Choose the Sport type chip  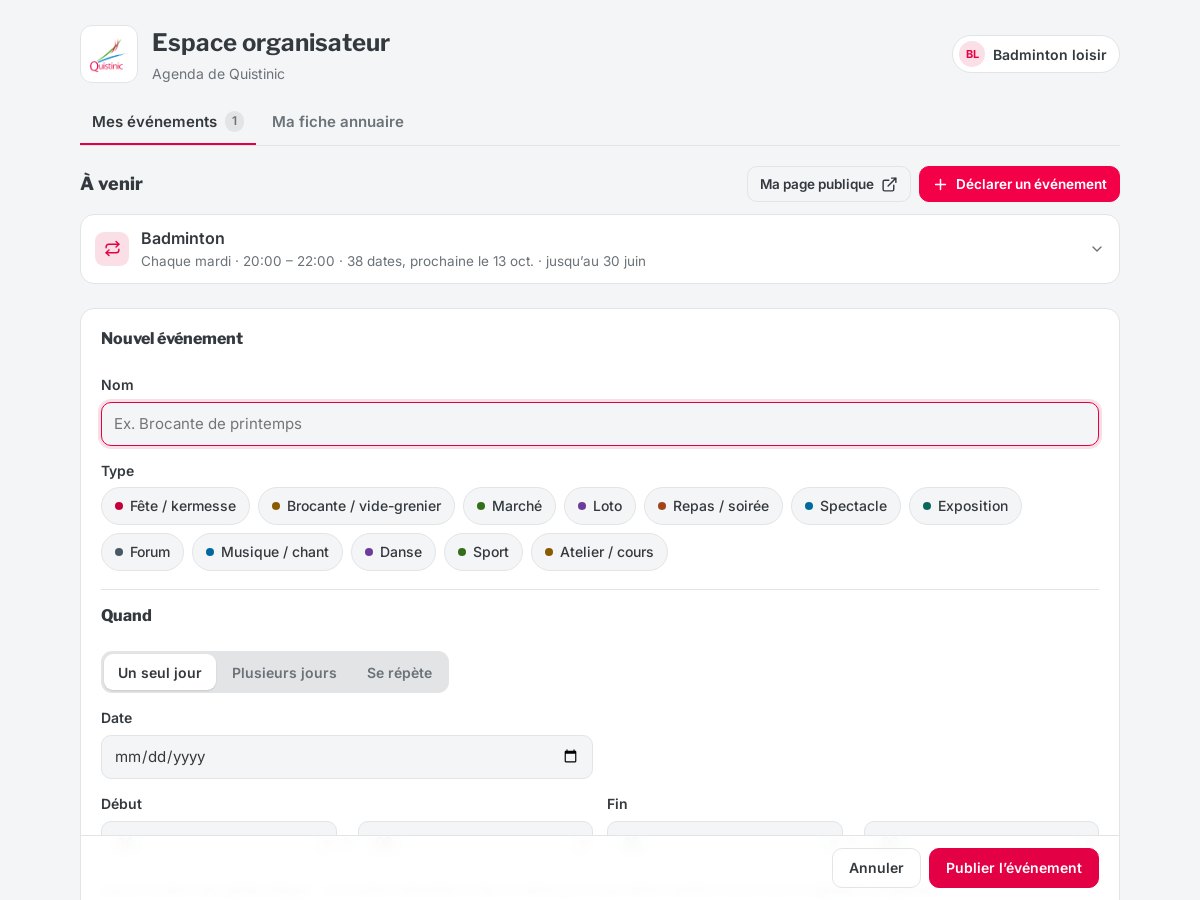(x=483, y=552)
